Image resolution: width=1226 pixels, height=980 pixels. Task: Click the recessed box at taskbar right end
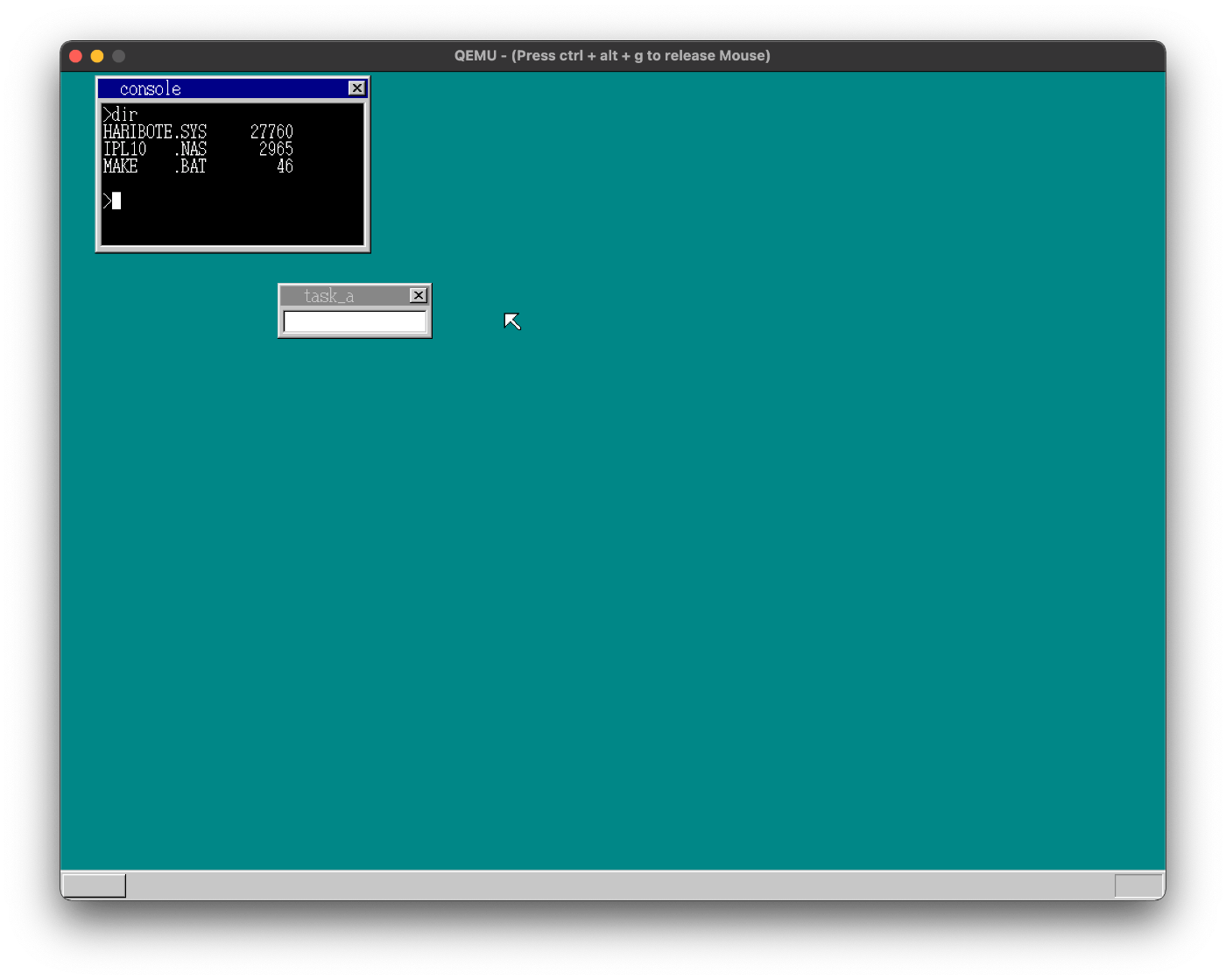coord(1138,885)
